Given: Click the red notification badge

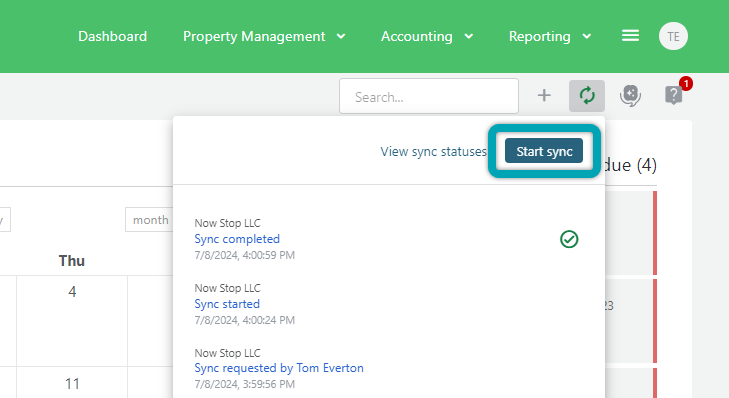Looking at the screenshot, I should pyautogui.click(x=686, y=84).
